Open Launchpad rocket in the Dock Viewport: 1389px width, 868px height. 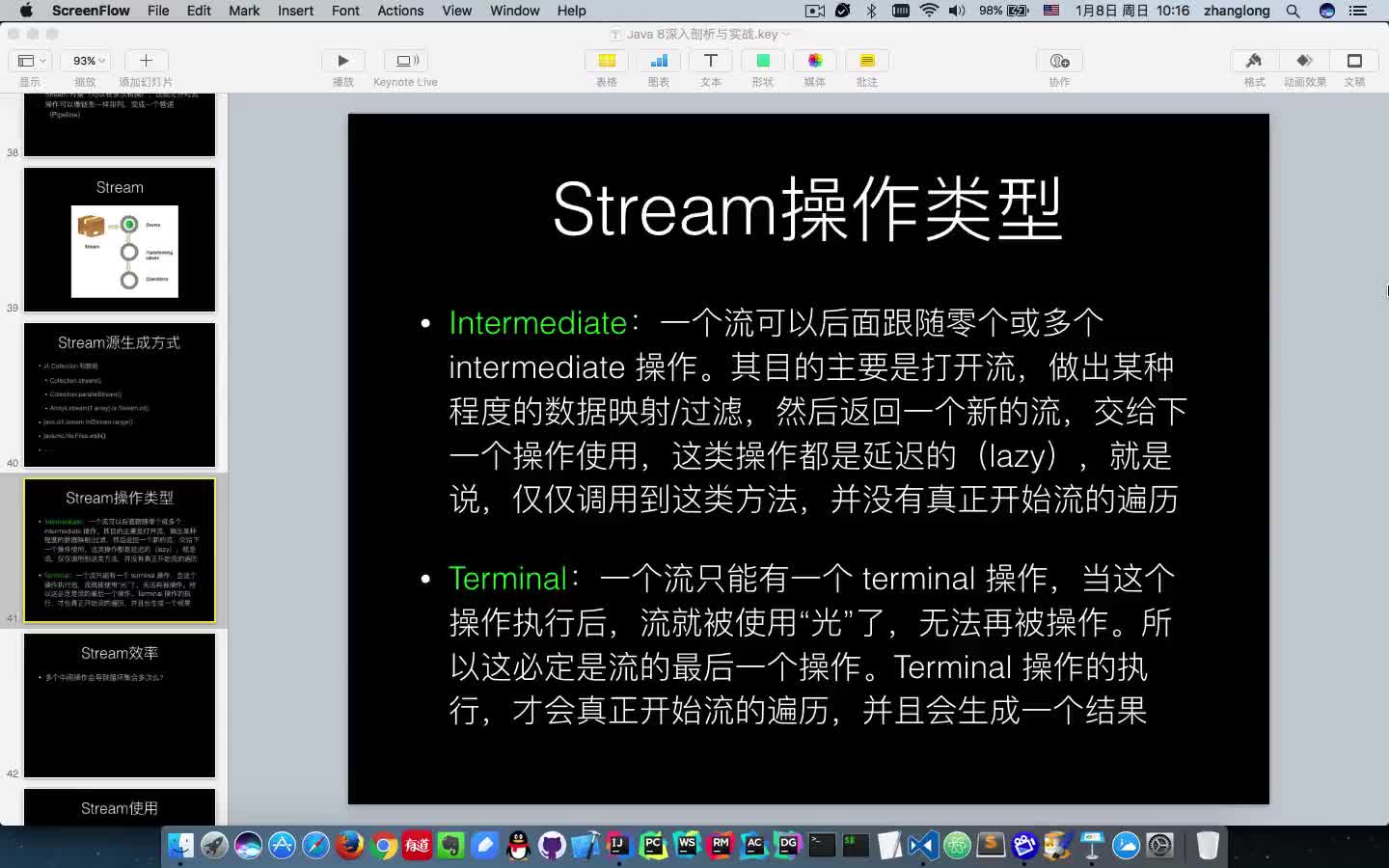point(214,845)
